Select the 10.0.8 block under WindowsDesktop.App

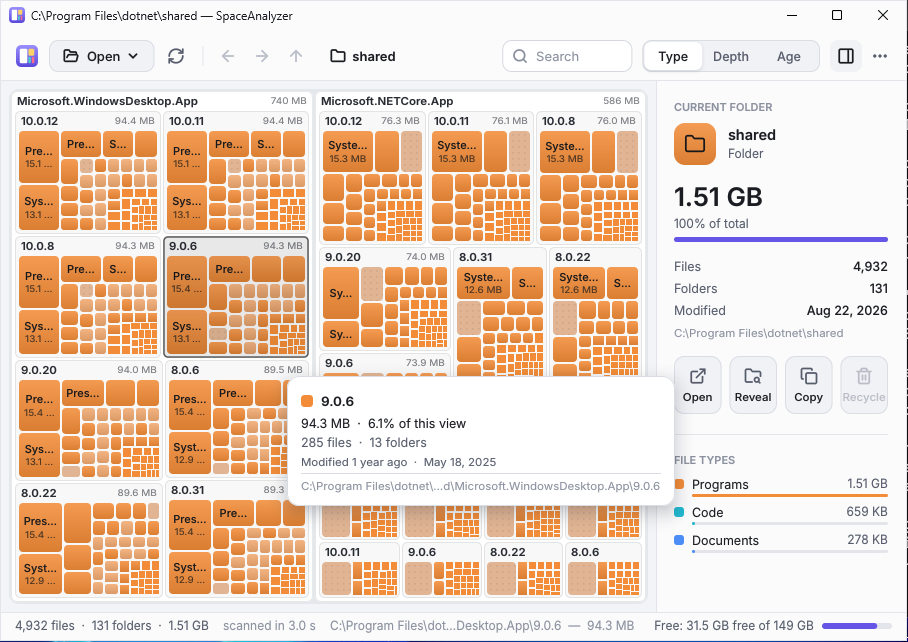(88, 297)
